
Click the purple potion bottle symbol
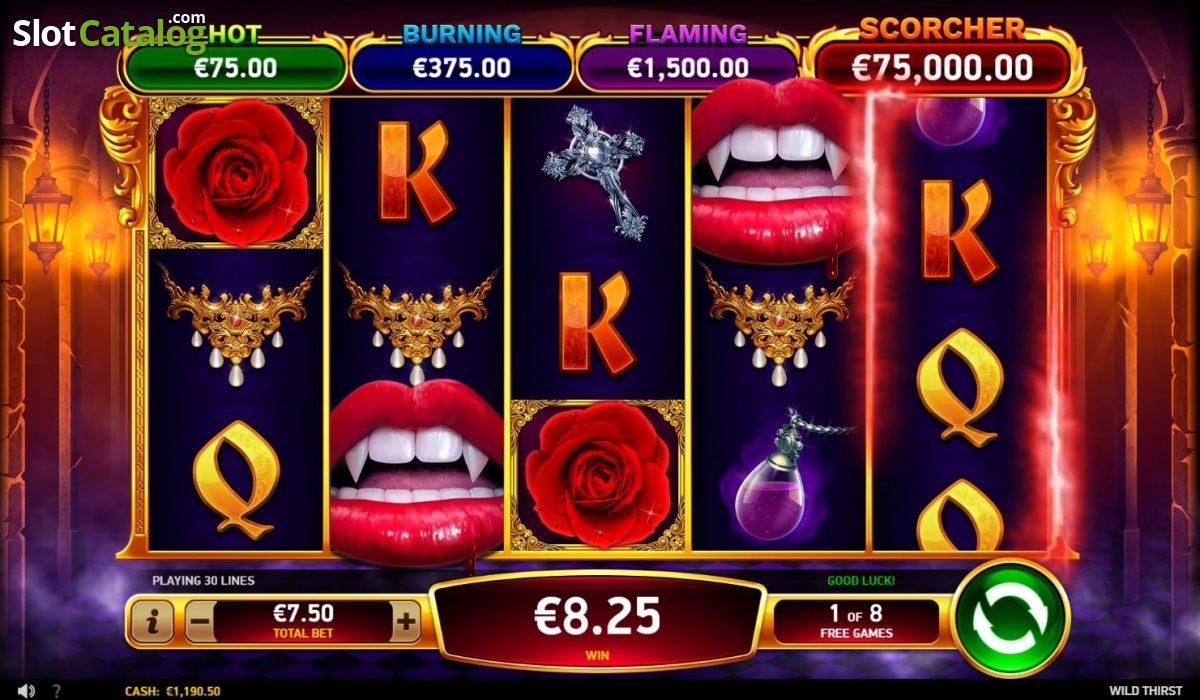point(777,477)
